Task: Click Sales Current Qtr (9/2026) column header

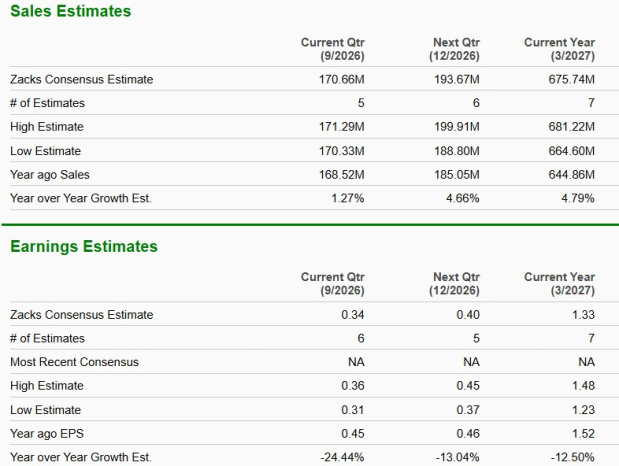Action: point(332,49)
